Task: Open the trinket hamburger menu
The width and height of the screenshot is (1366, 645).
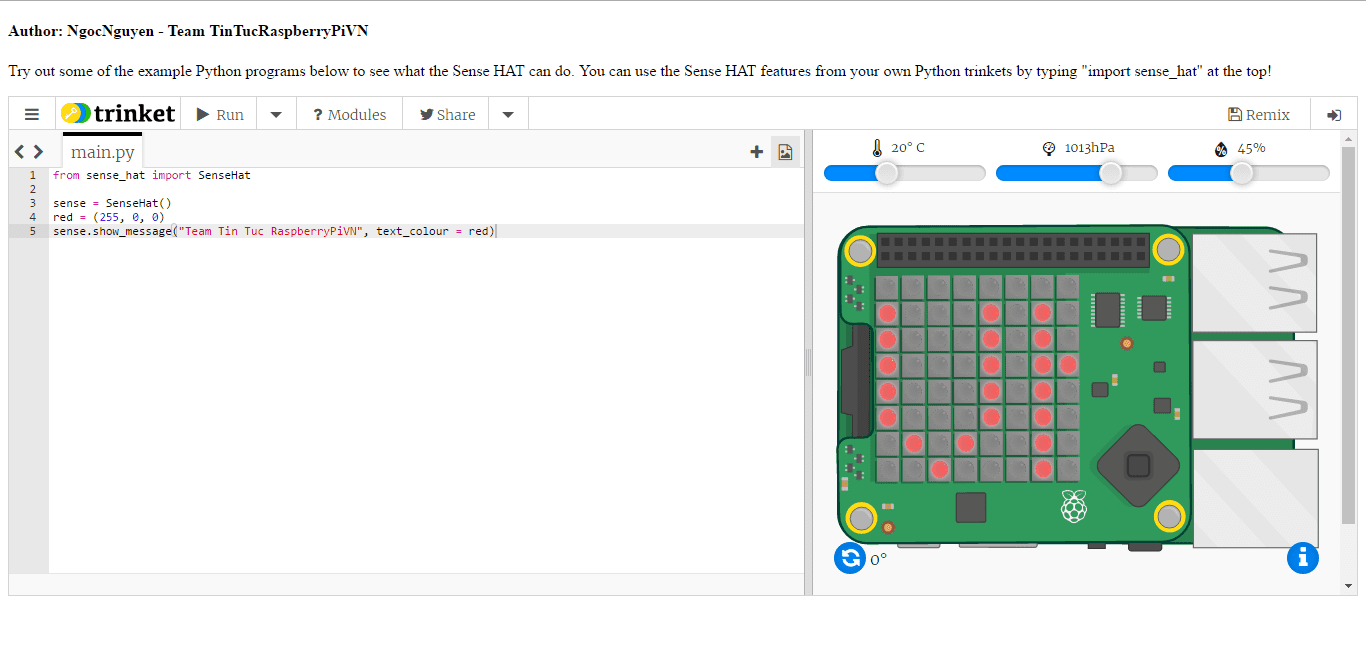Action: (32, 114)
